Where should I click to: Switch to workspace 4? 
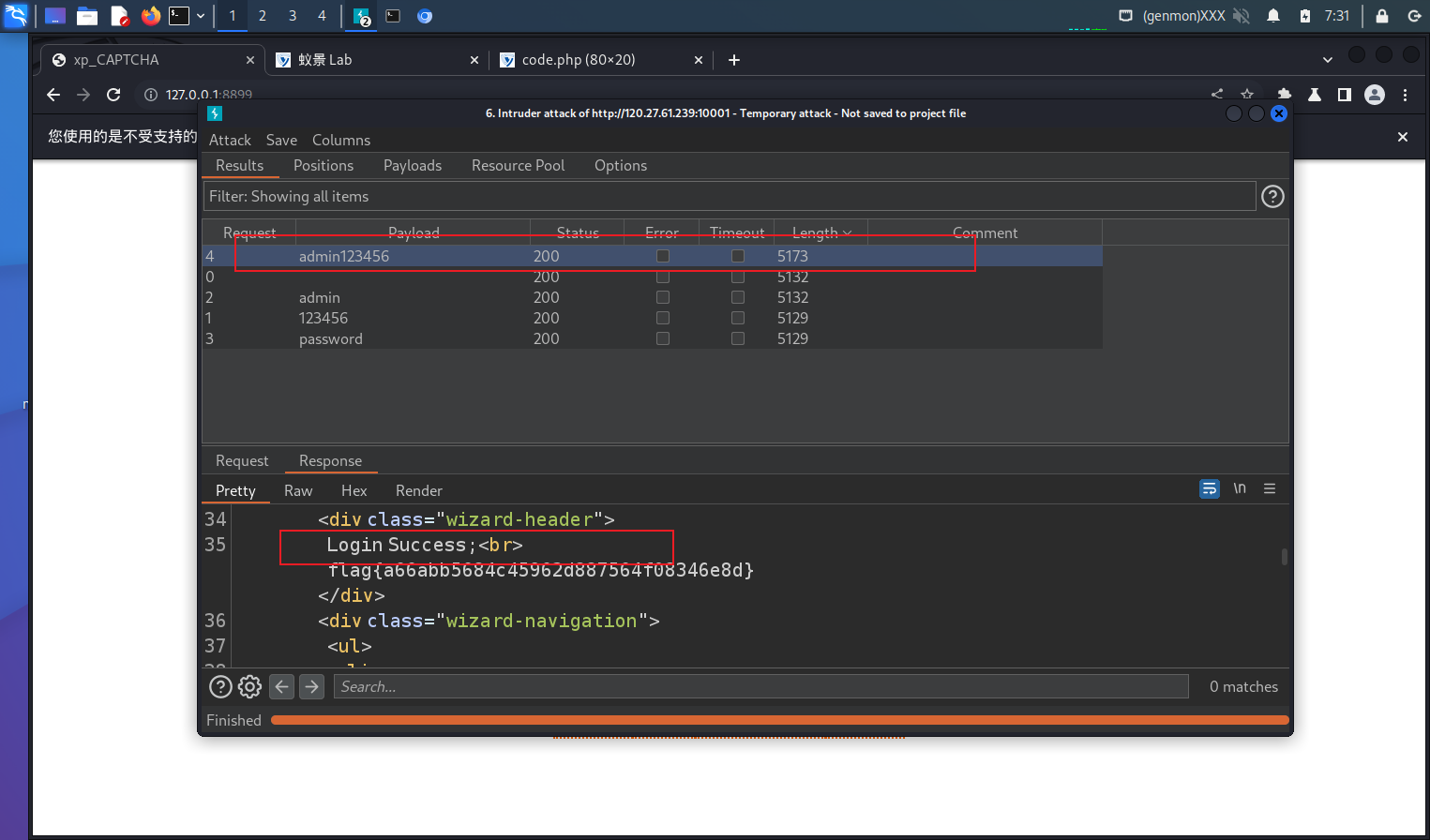[322, 16]
